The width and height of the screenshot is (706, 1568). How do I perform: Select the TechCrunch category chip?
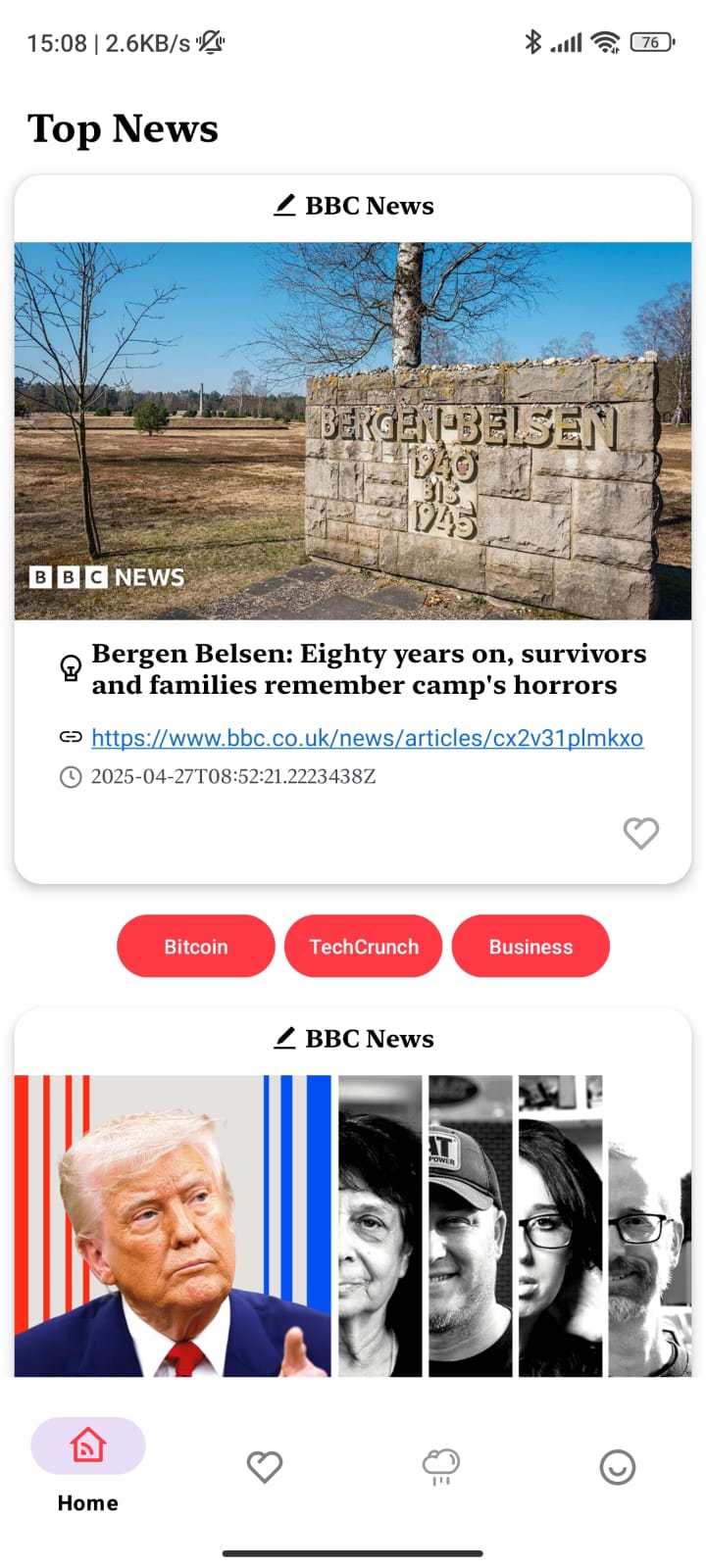(364, 947)
